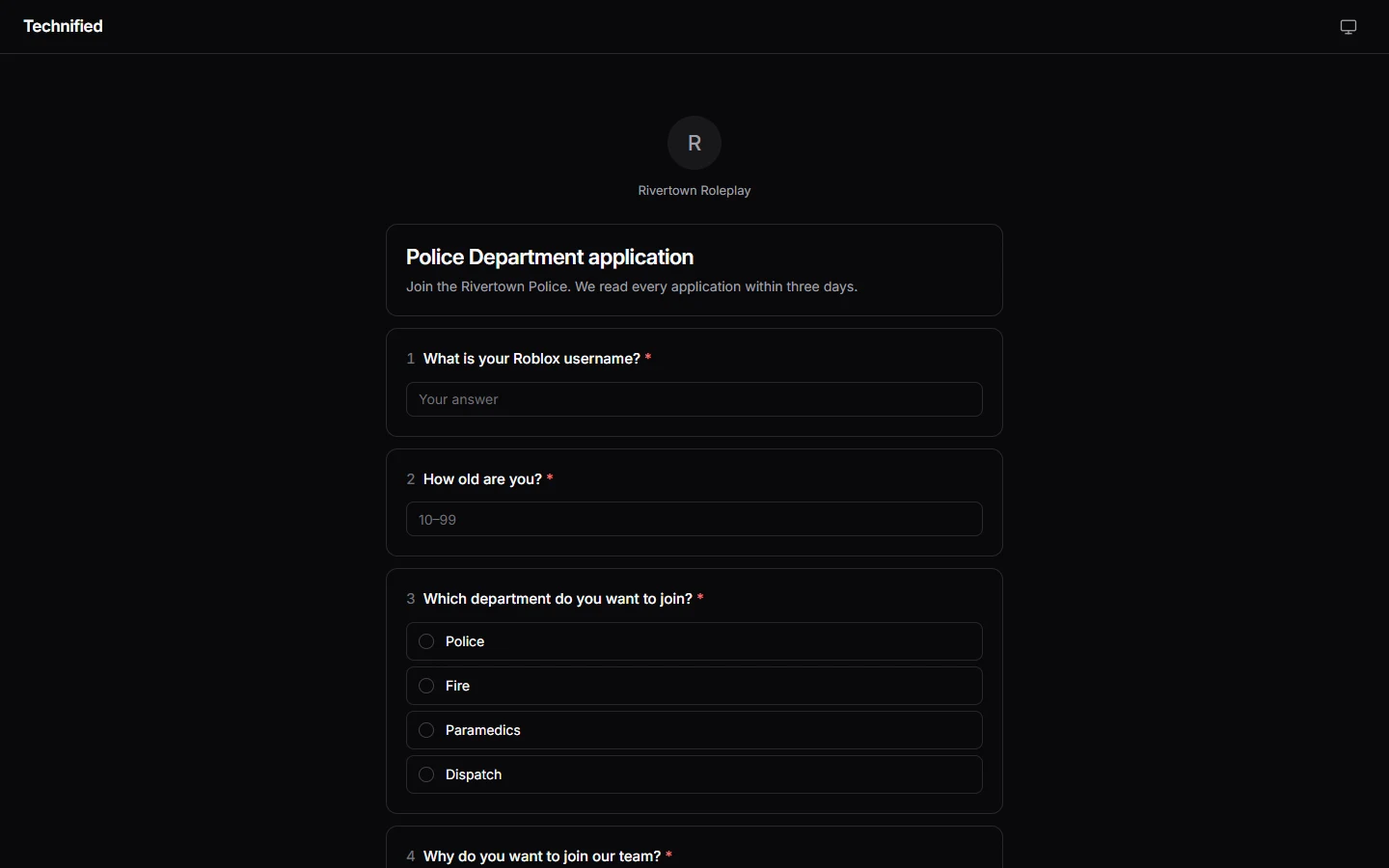1389x868 pixels.
Task: Click the Rivertown Roleplay avatar
Action: tap(694, 143)
